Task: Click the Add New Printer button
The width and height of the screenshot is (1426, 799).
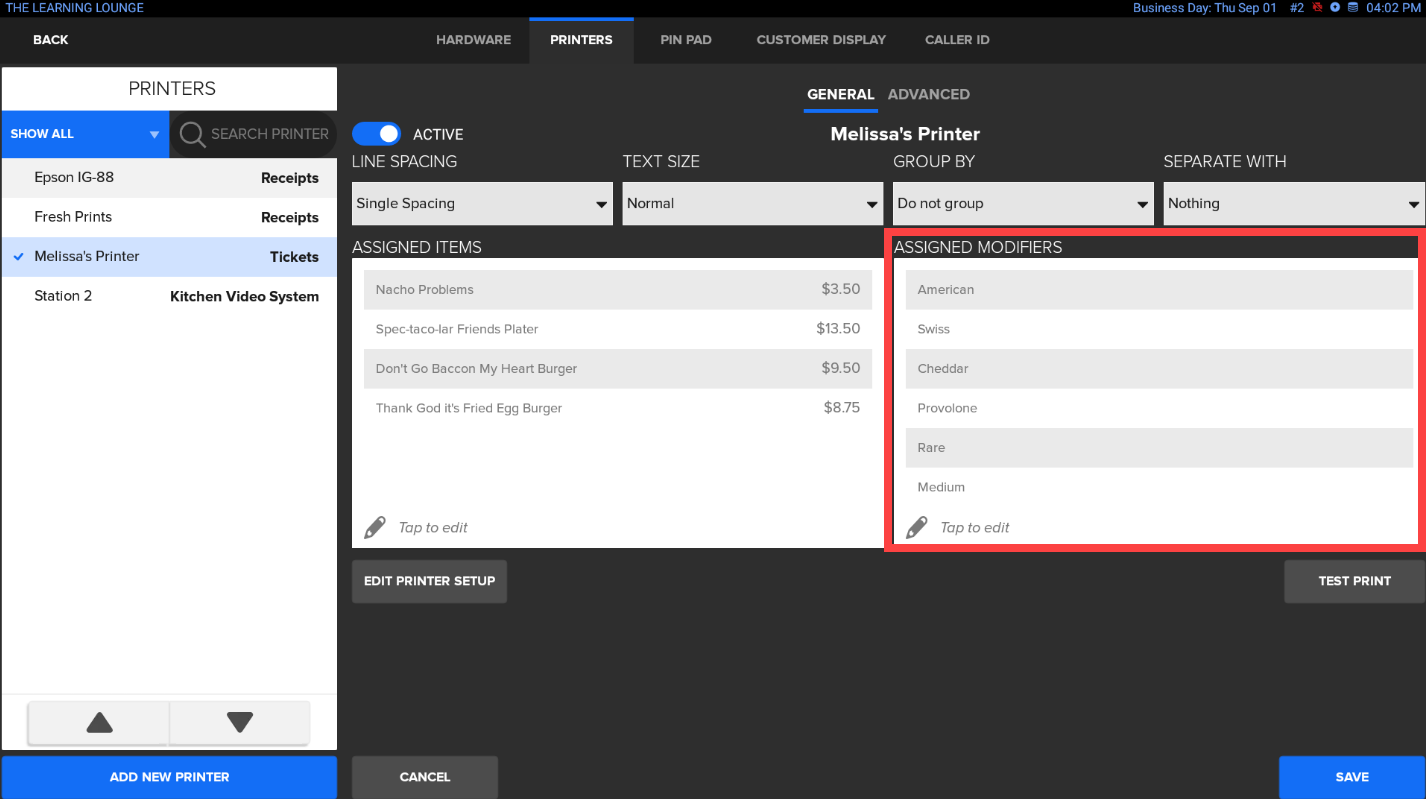Action: pyautogui.click(x=170, y=777)
